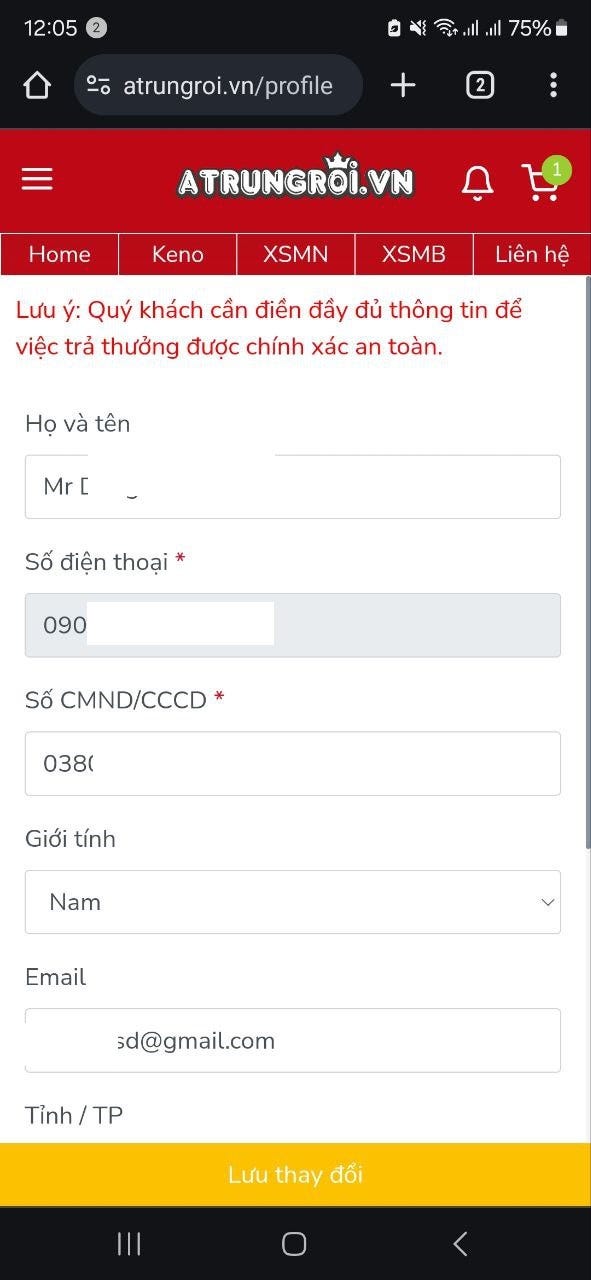
Task: Tap the Android back navigation button
Action: coord(459,1243)
